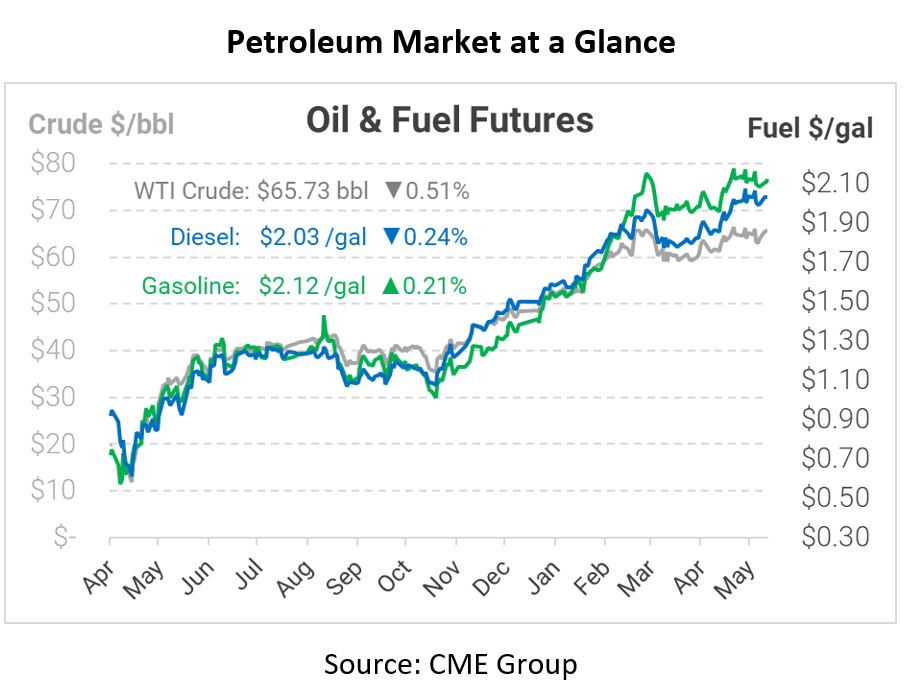This screenshot has width=907, height=687.
Task: Click the Petroleum Market at a Glance heading
Action: coord(450,41)
